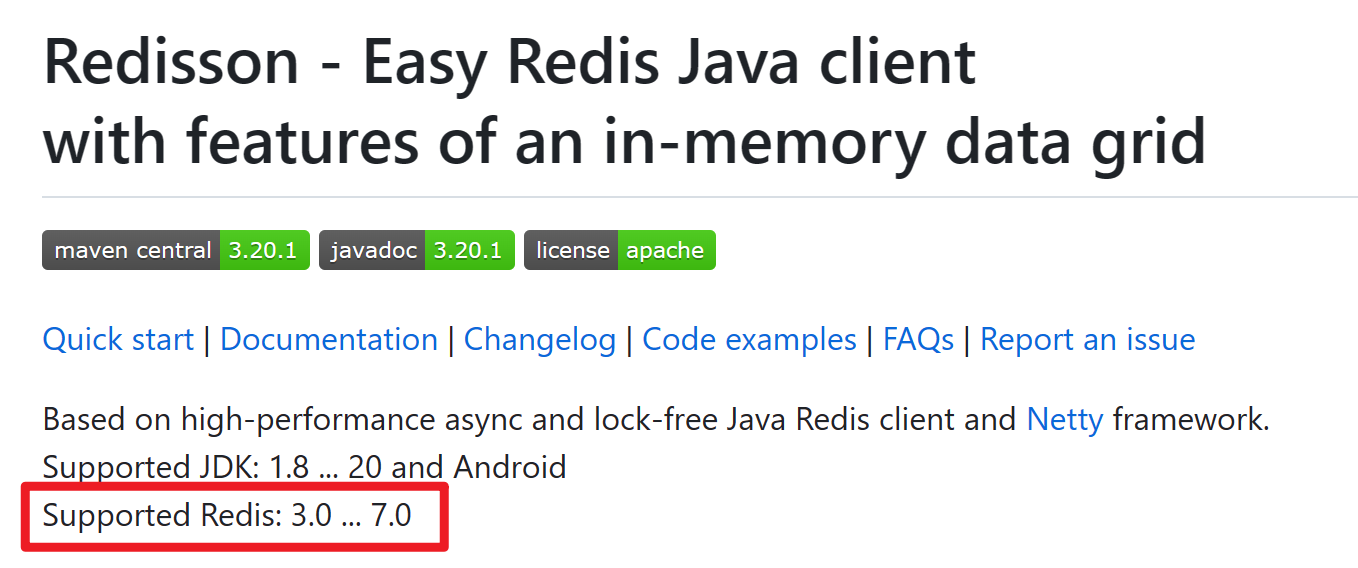Click the heading line 'with features of an in-memory data grid'
1358x568 pixels.
(x=624, y=142)
